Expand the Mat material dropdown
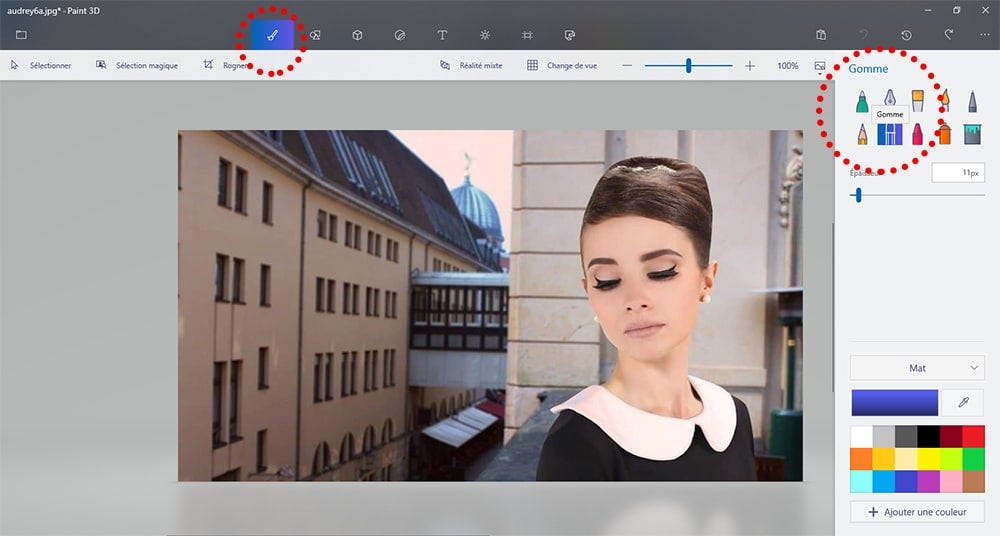1000x536 pixels. pyautogui.click(x=917, y=368)
